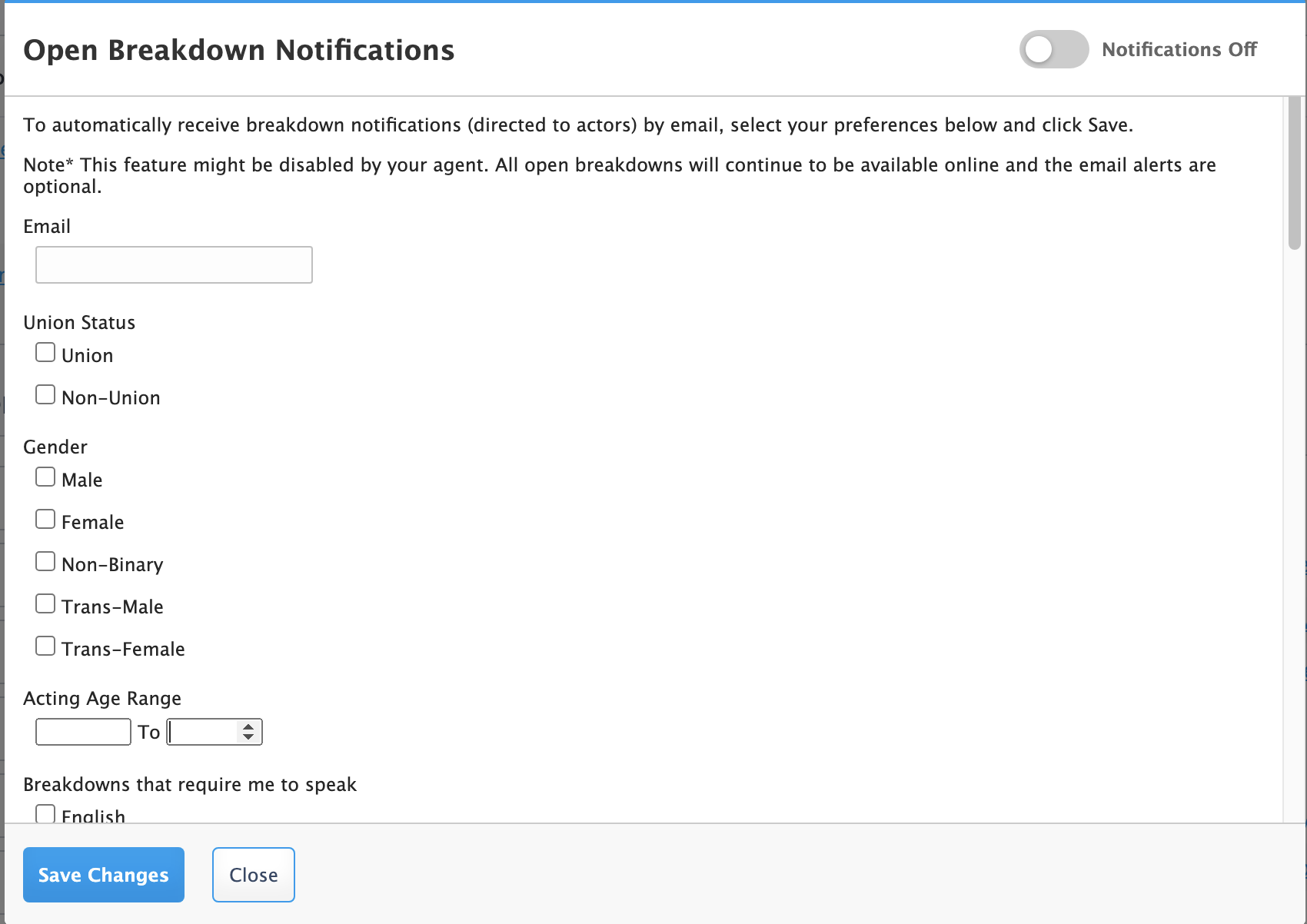Select the Male gender checkbox
Screen dimensions: 1307x924
coord(45,477)
